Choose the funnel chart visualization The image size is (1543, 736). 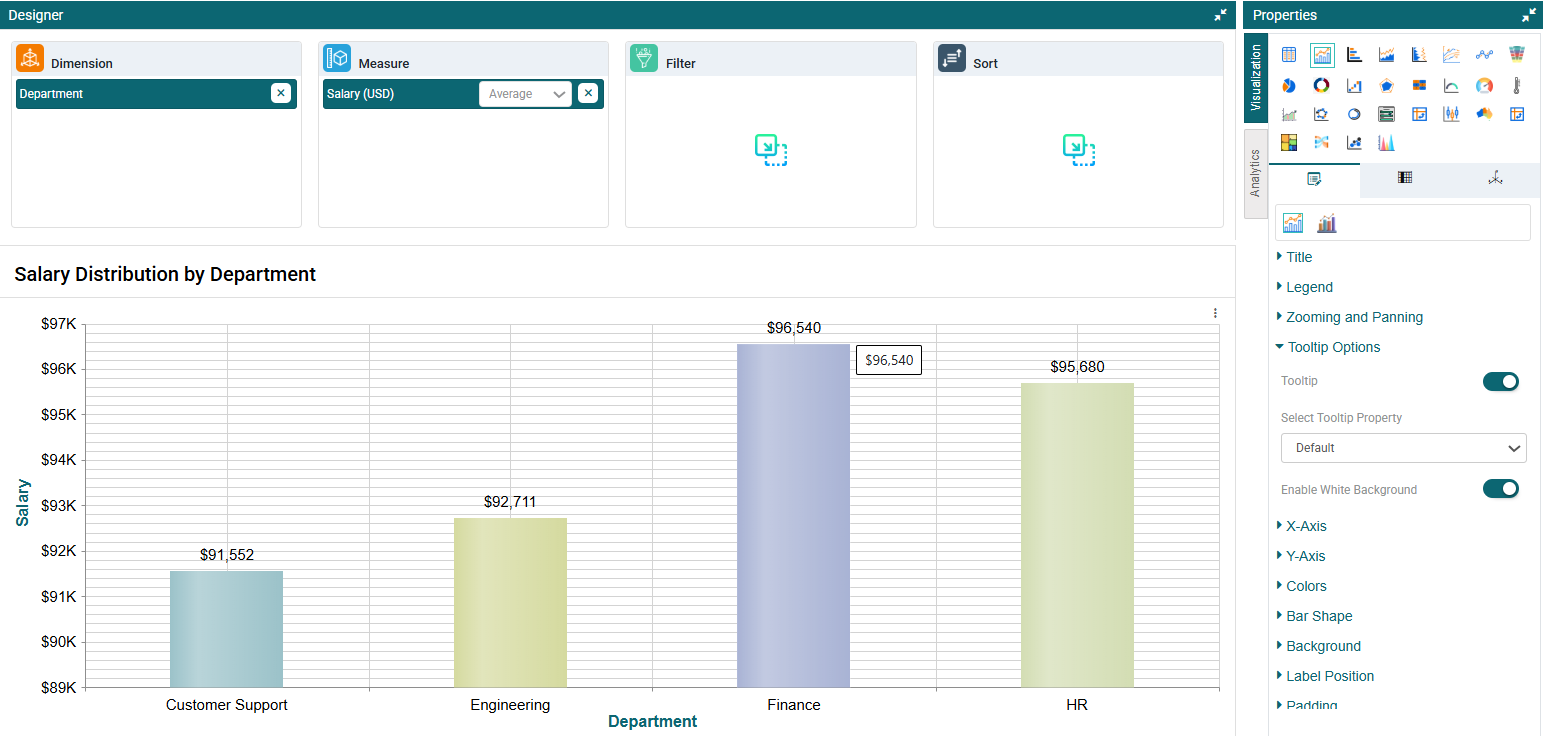[x=1517, y=55]
